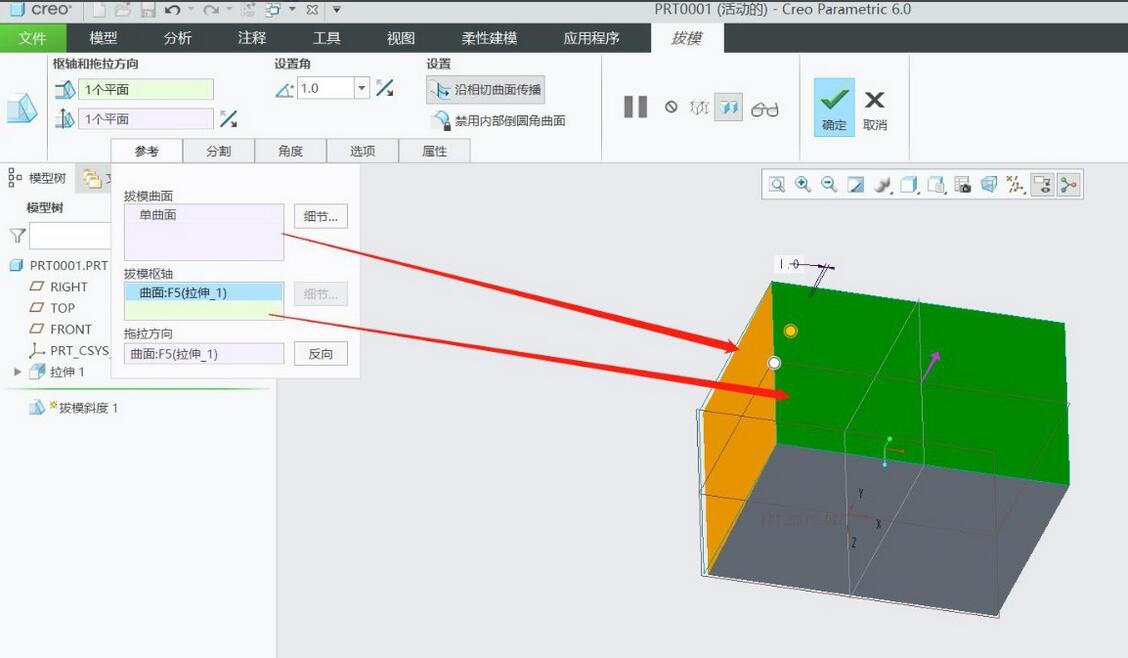Open the Undo history dropdown arrow
Screen dimensions: 1128x658
tap(191, 9)
